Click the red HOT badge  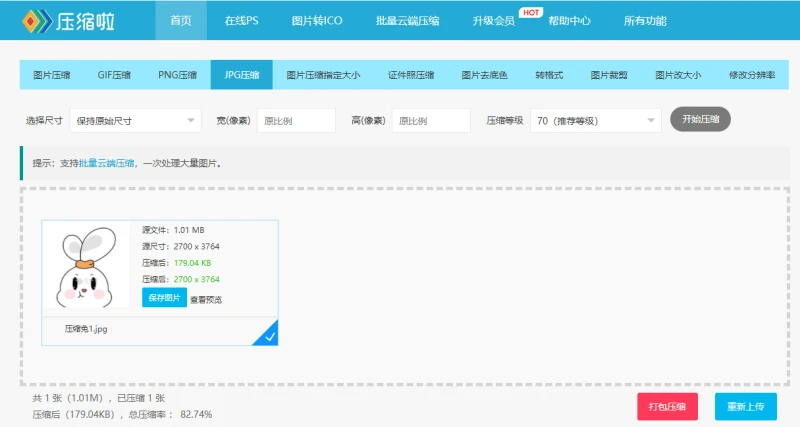coord(531,12)
